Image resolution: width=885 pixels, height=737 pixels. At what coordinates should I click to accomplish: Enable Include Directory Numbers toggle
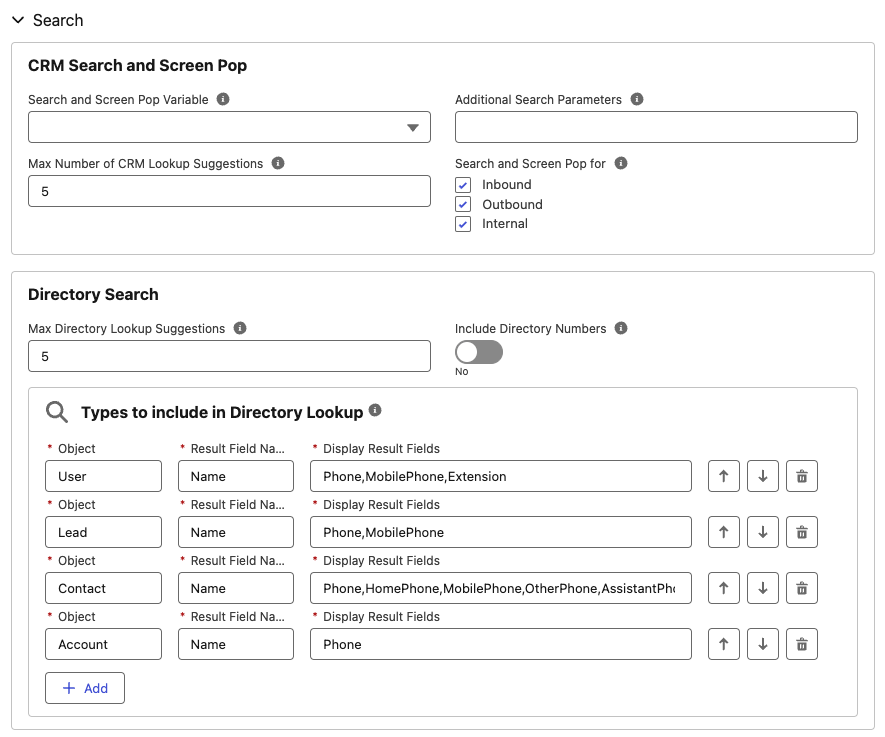pyautogui.click(x=479, y=352)
